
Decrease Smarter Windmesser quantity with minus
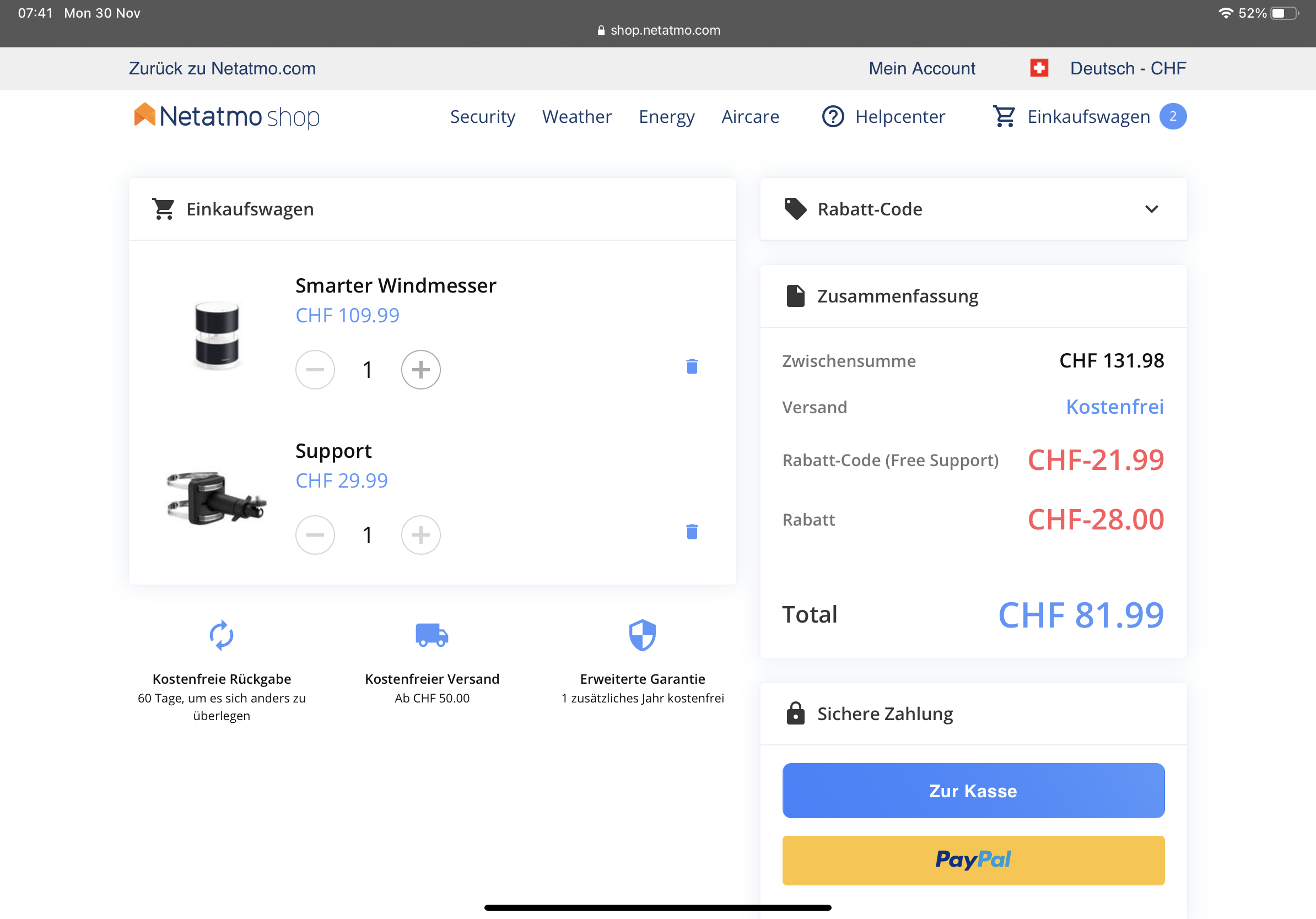(x=315, y=370)
